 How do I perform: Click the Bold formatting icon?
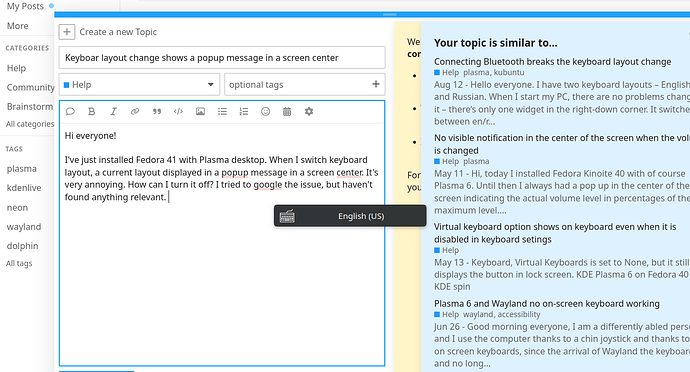point(92,111)
